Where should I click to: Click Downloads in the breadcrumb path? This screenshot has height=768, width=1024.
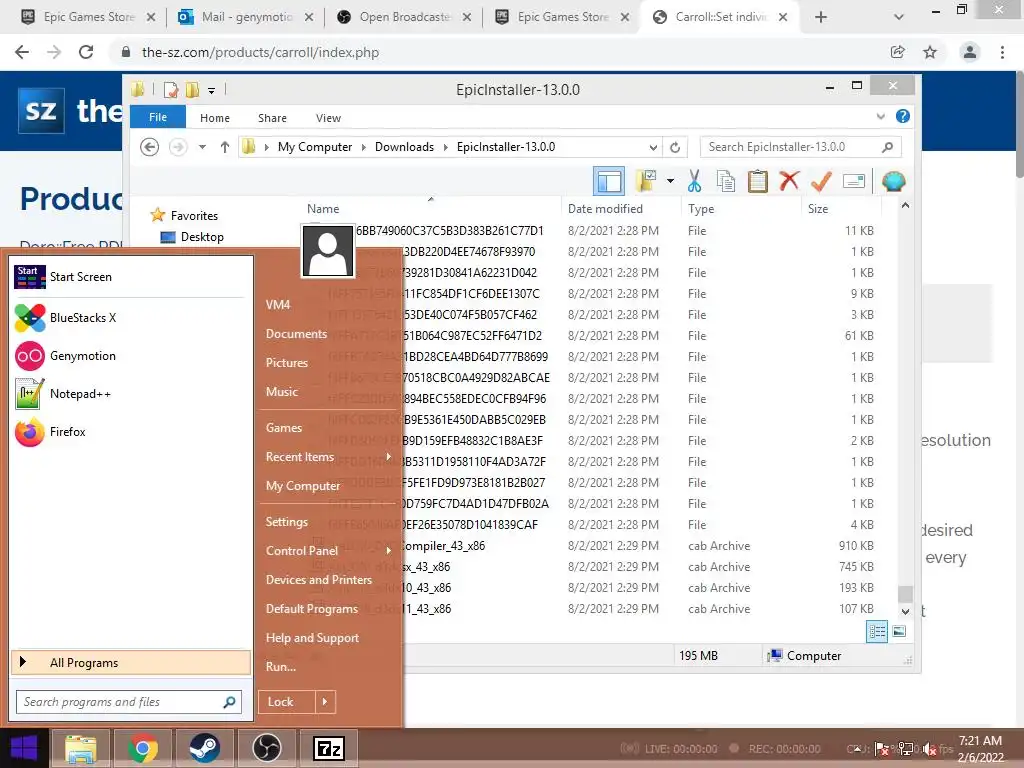pos(404,147)
